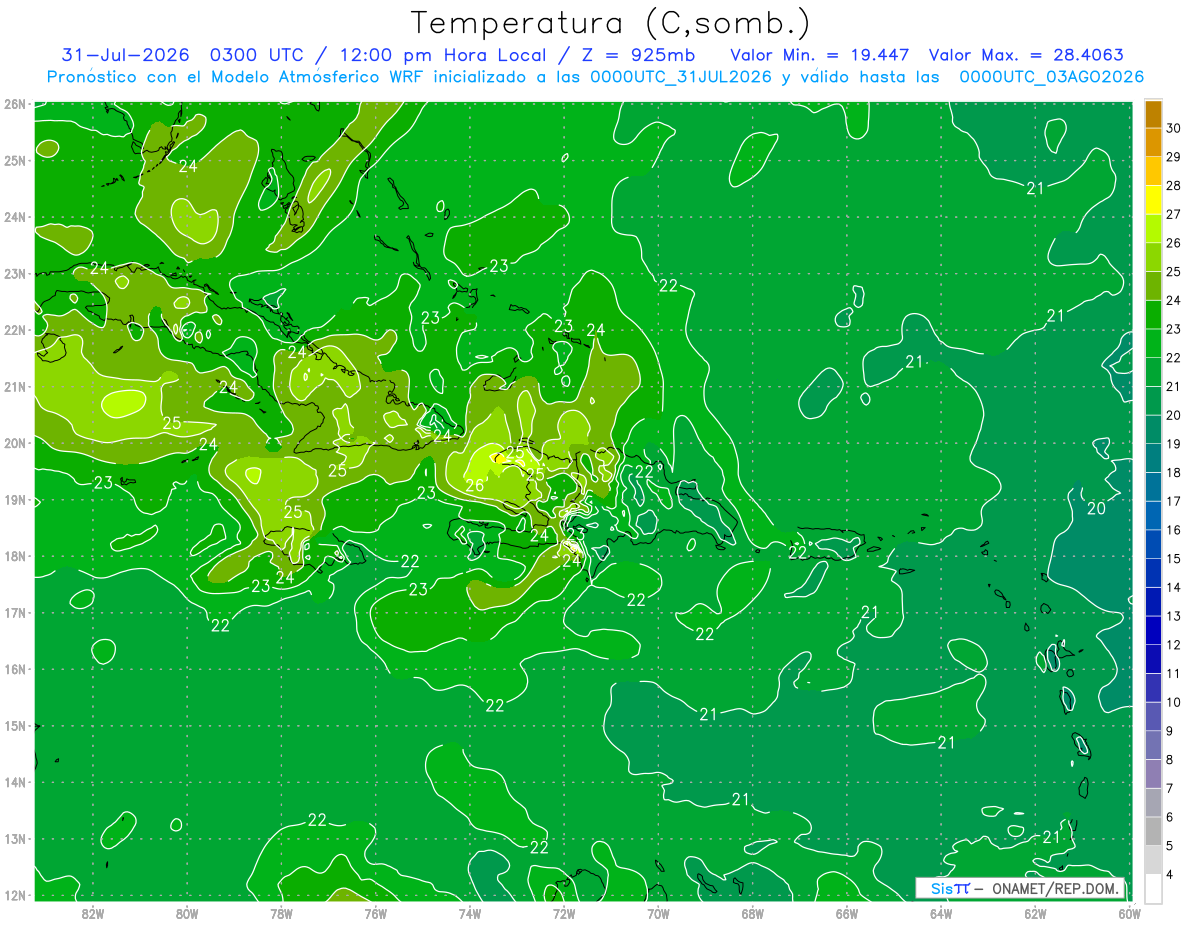Click the '66W' longitude axis label
The height and width of the screenshot is (927, 1200).
tap(846, 912)
